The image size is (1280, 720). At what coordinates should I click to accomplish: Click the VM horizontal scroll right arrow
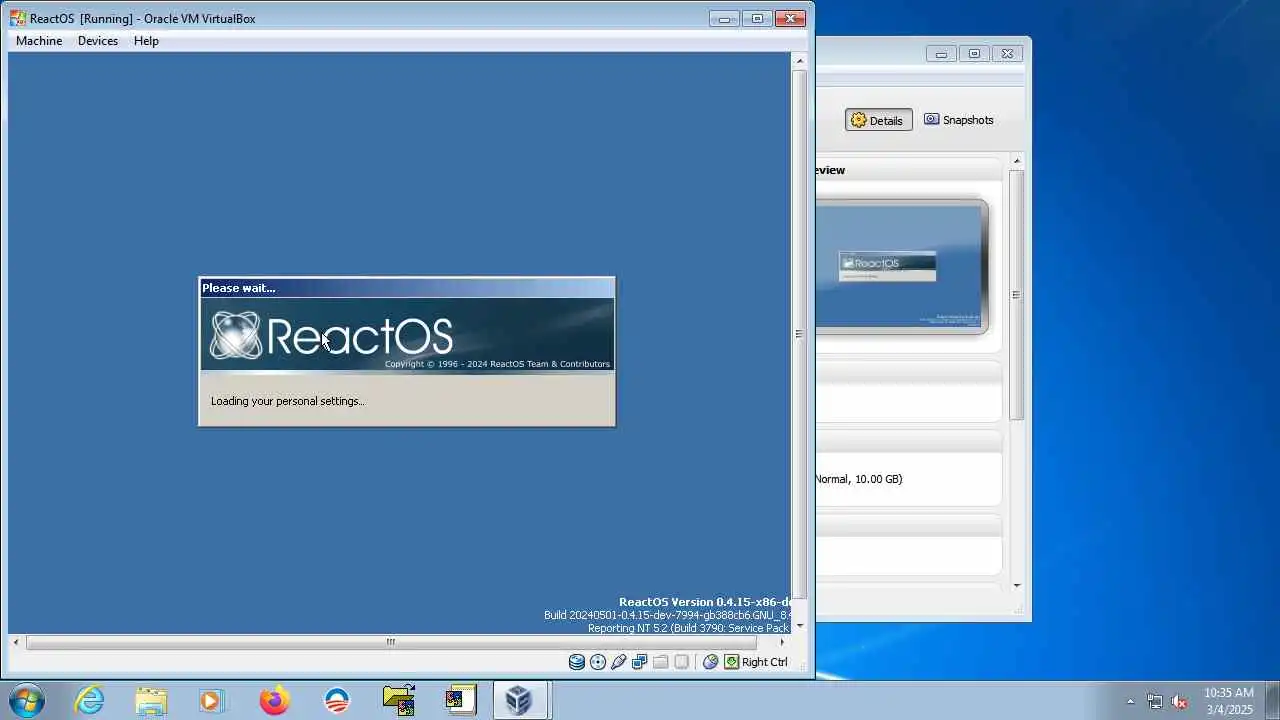(x=783, y=642)
